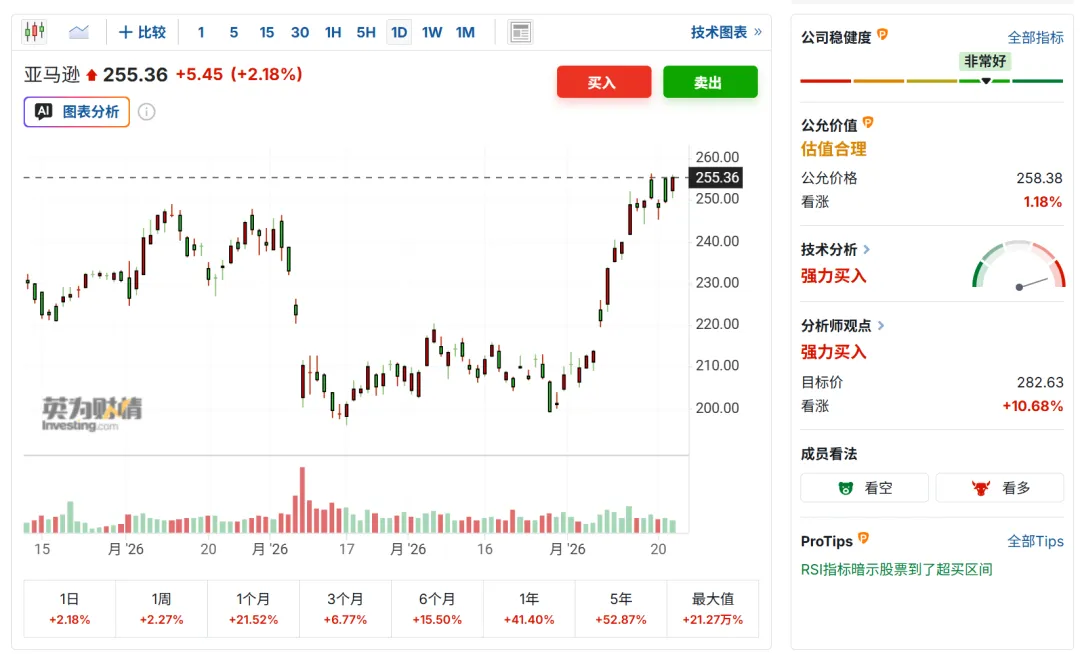Open the news table icon in chart toolbar

(520, 32)
